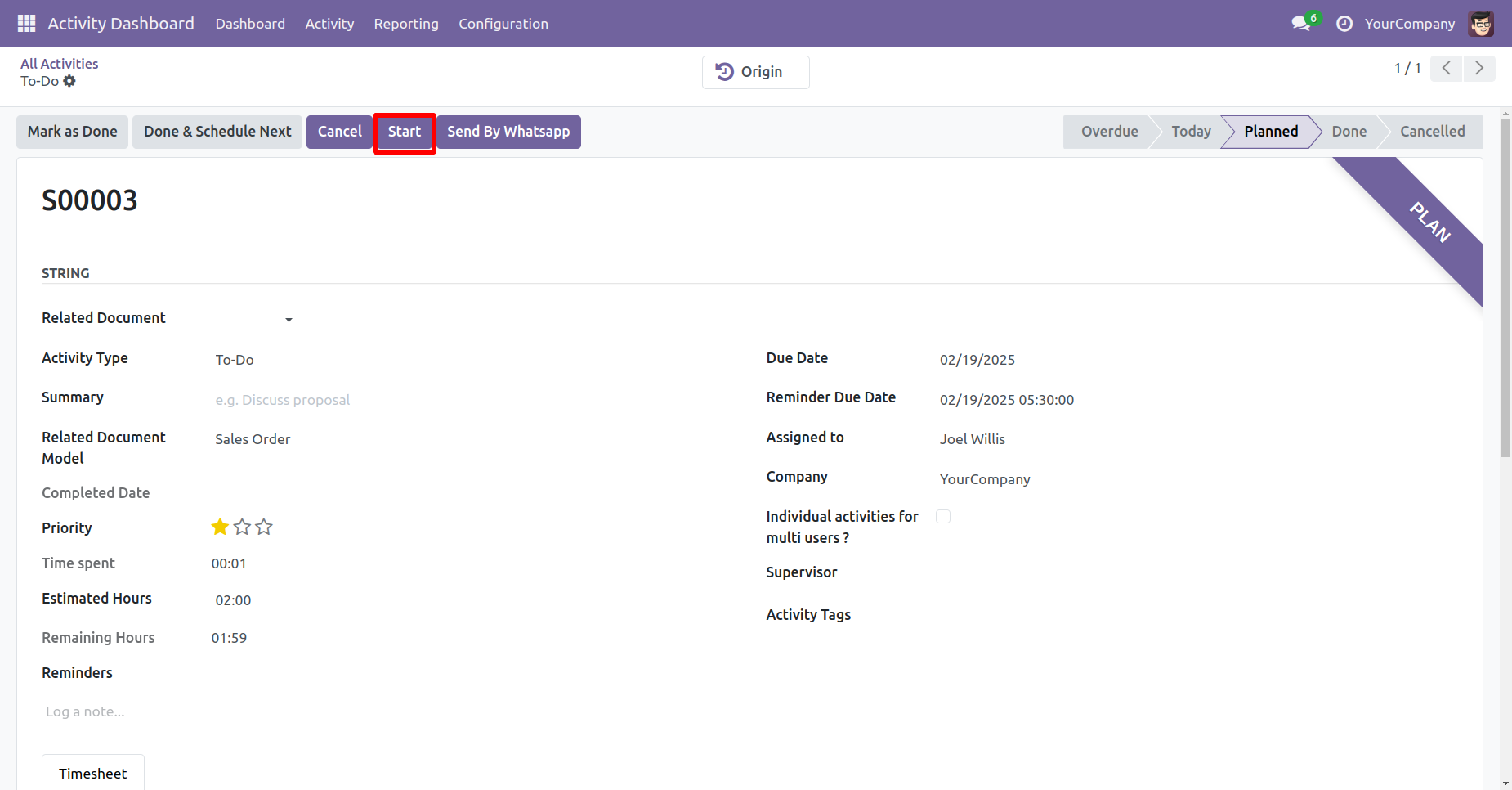The width and height of the screenshot is (1512, 790).
Task: Click the Sales Order model value
Action: coord(253,439)
